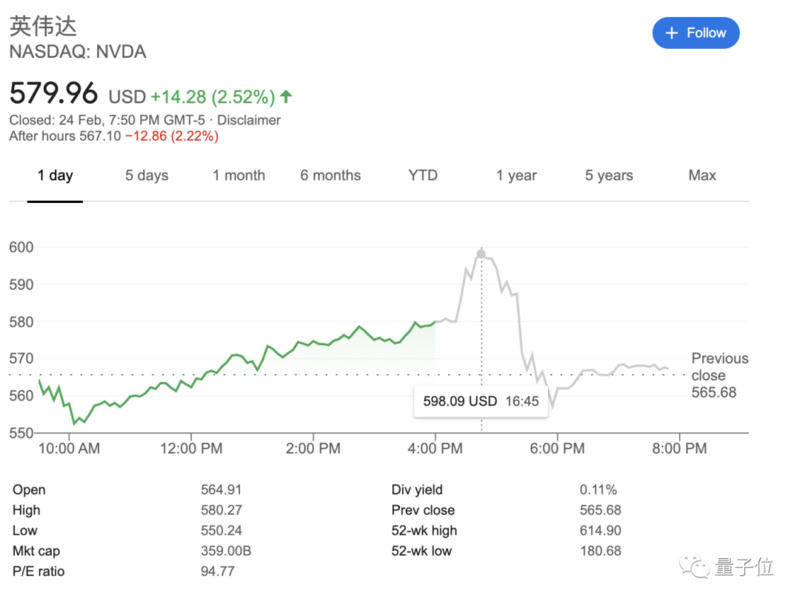Click the NASDAQ: NVDA ticker text
Viewport: 800px width, 602px height.
(x=77, y=50)
